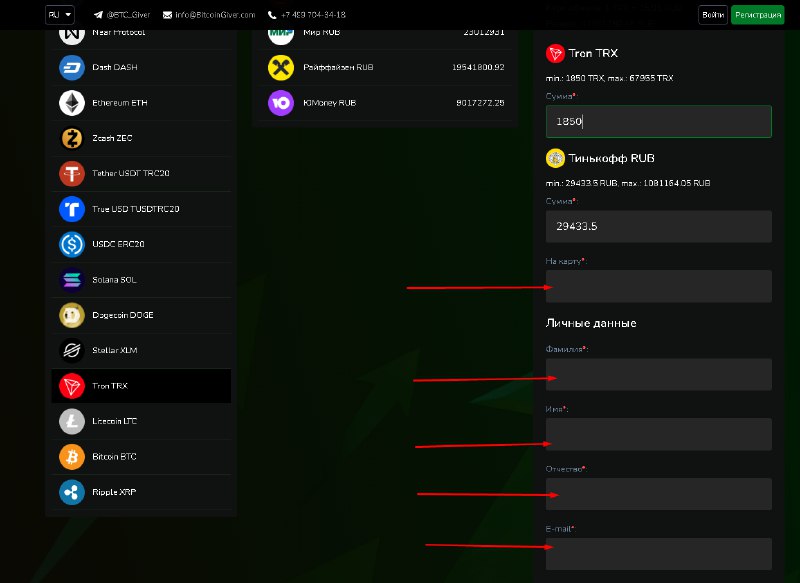Click the Райффайзен RUB bank icon
Image resolution: width=800 pixels, height=583 pixels.
click(x=281, y=67)
